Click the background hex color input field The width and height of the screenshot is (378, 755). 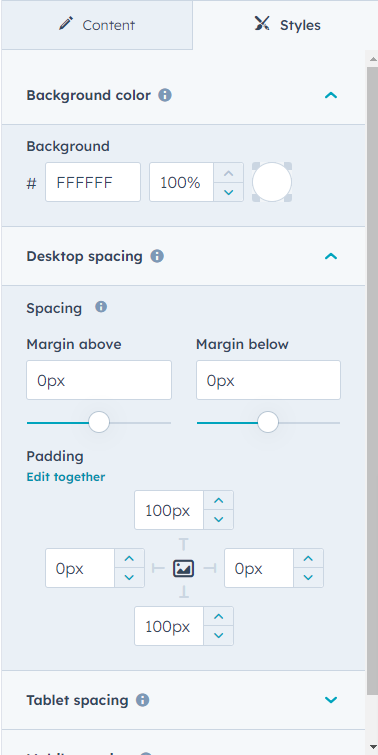point(93,182)
